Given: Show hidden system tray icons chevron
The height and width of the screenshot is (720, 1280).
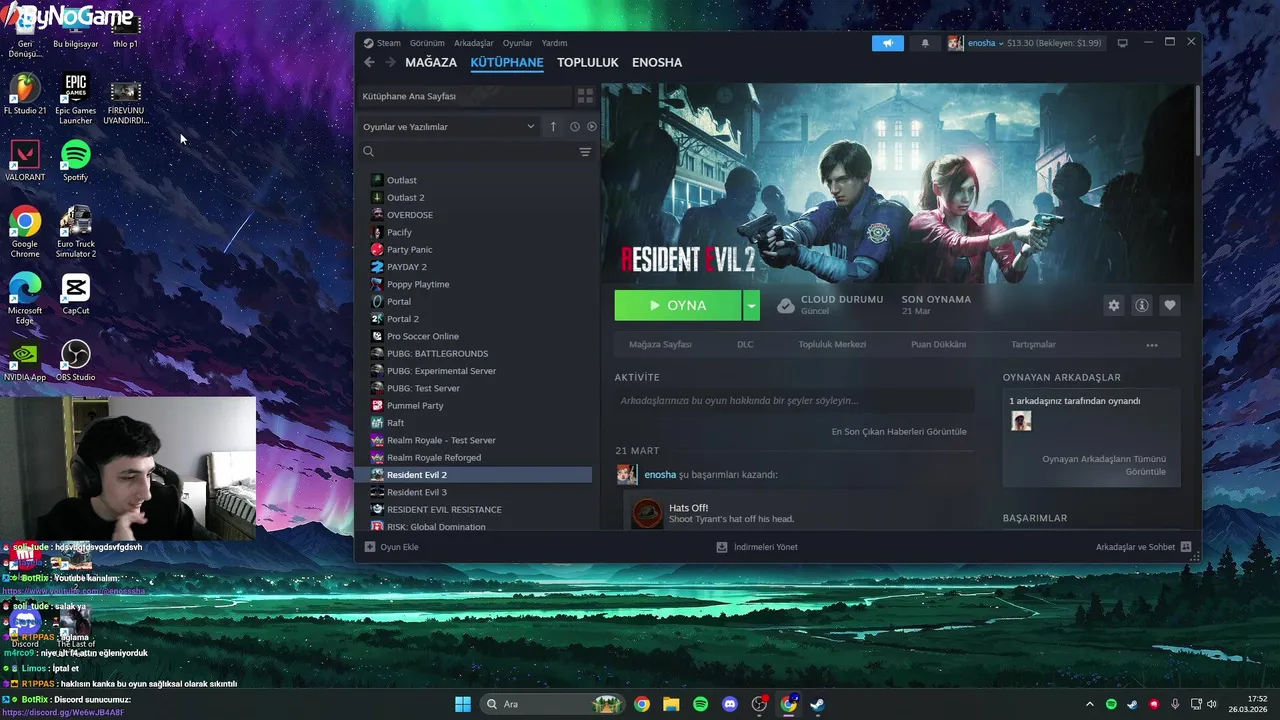Looking at the screenshot, I should (x=1090, y=704).
